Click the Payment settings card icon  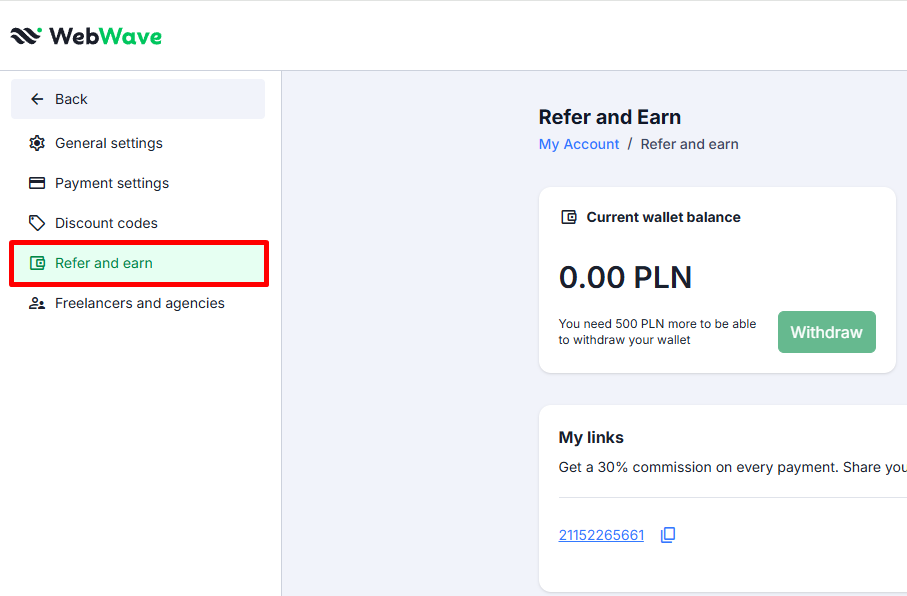tap(37, 183)
